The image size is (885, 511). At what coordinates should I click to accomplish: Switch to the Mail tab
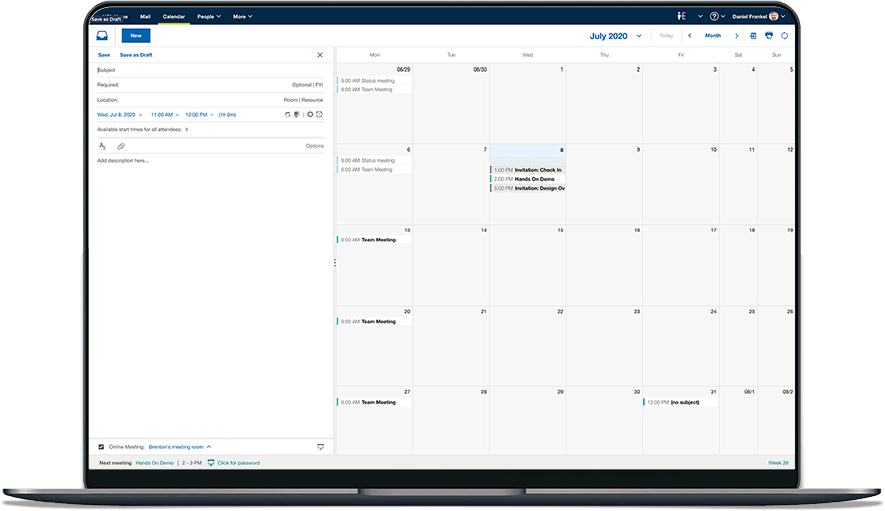click(145, 16)
